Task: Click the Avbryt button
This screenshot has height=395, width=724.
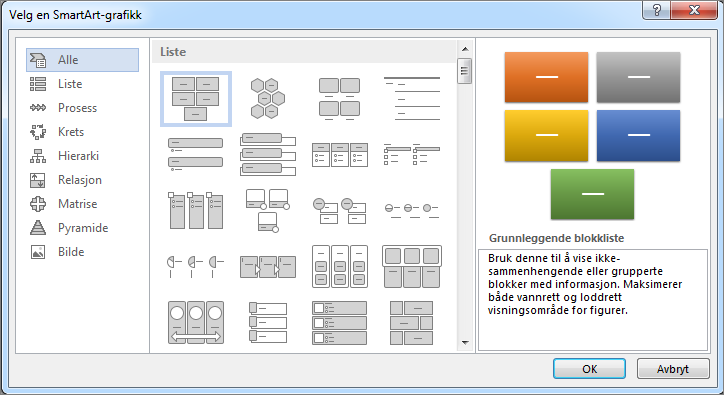Action: 673,369
